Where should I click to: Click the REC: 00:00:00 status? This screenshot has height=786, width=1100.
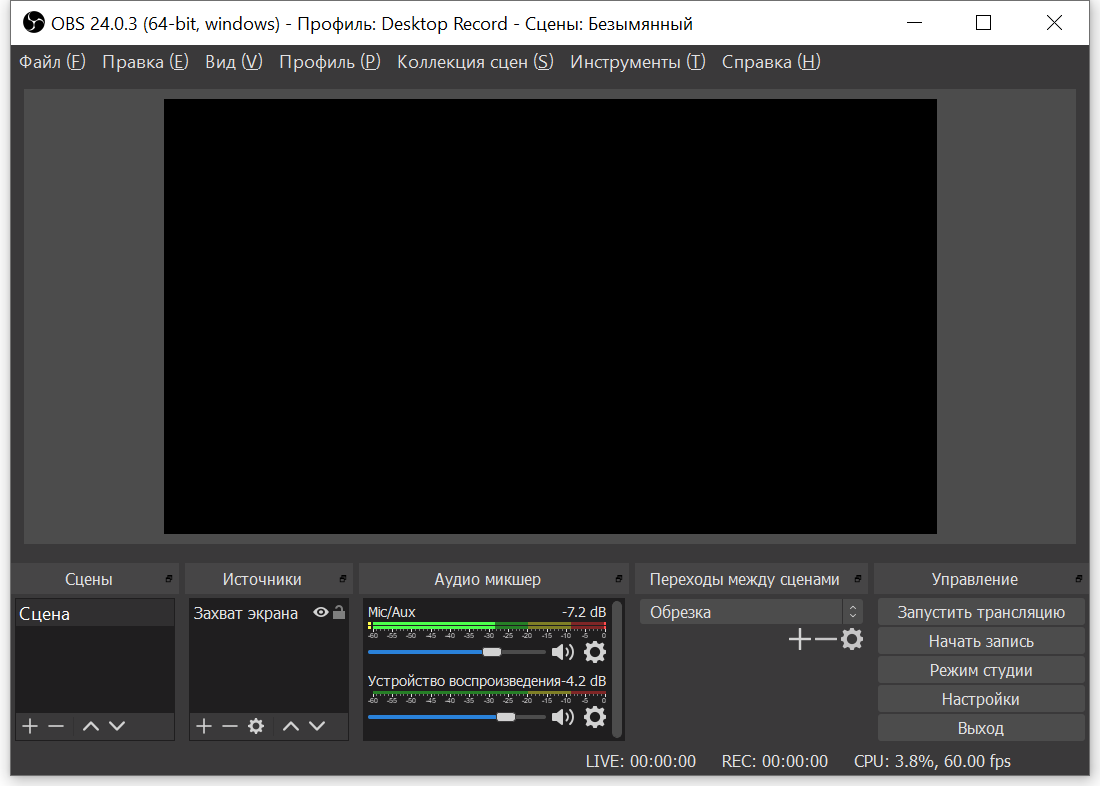coord(774,761)
